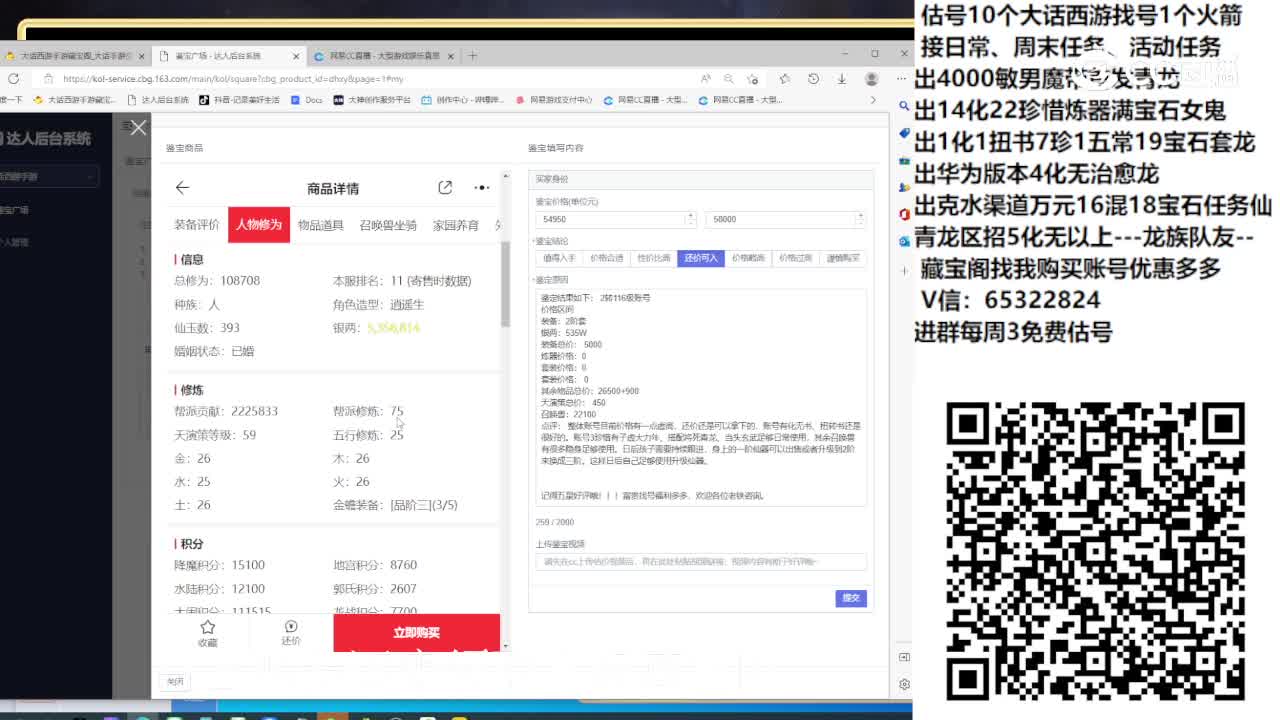The width and height of the screenshot is (1280, 720).
Task: Select the 值得入手 conclusion option
Action: [x=559, y=258]
